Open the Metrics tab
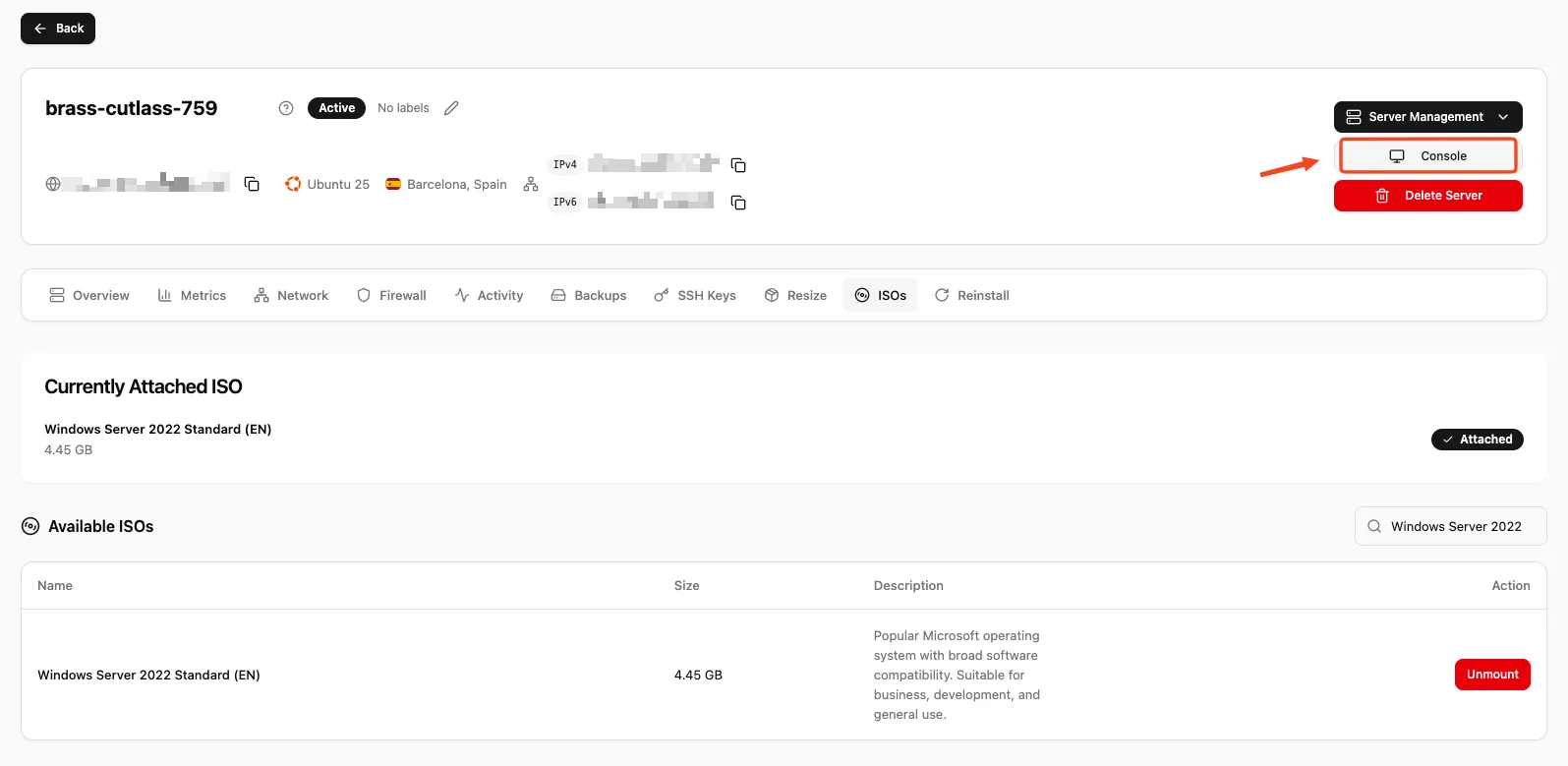The height and width of the screenshot is (766, 1568). tap(192, 295)
